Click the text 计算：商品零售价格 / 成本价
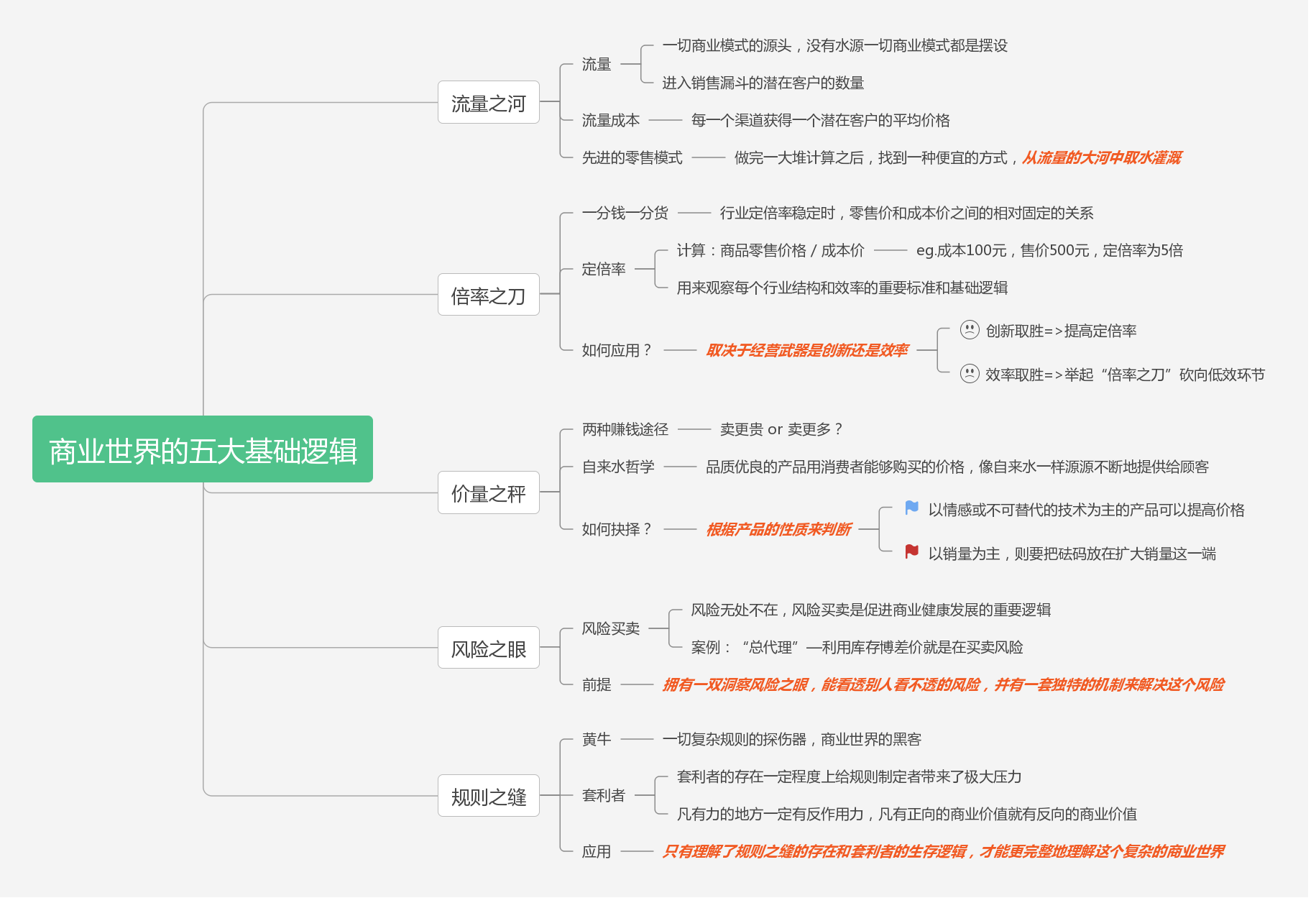Image resolution: width=1316 pixels, height=903 pixels. coord(770,250)
